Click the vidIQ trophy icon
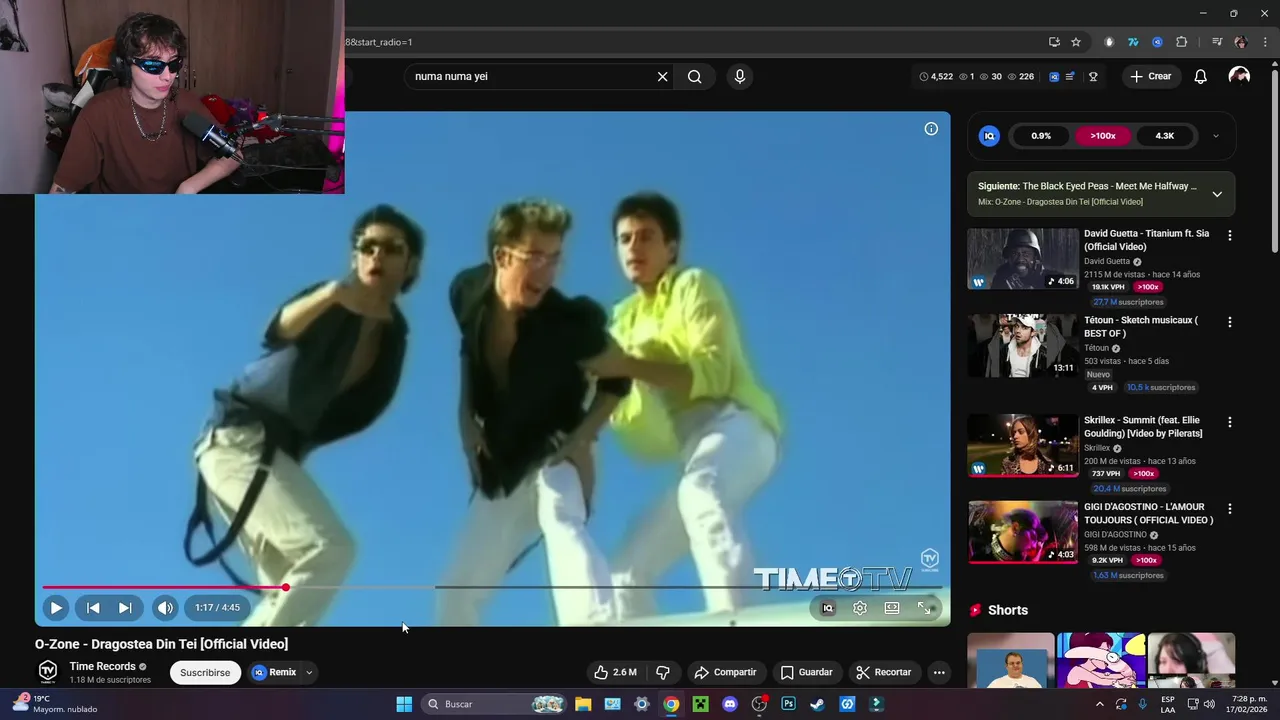 [1093, 76]
